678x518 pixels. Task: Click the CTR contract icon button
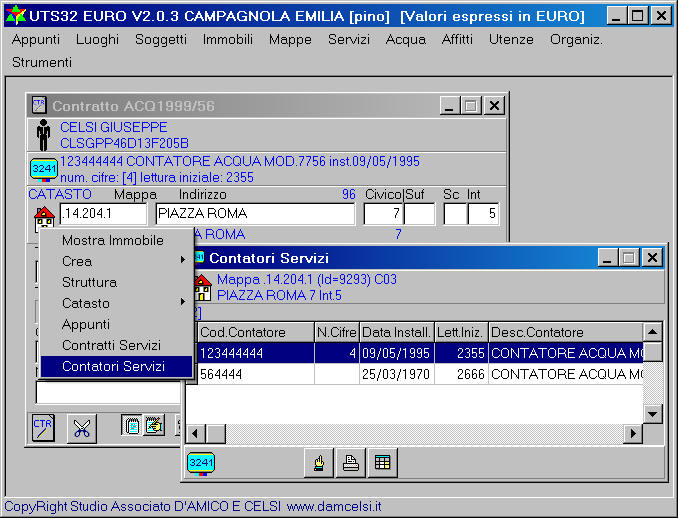coord(43,427)
